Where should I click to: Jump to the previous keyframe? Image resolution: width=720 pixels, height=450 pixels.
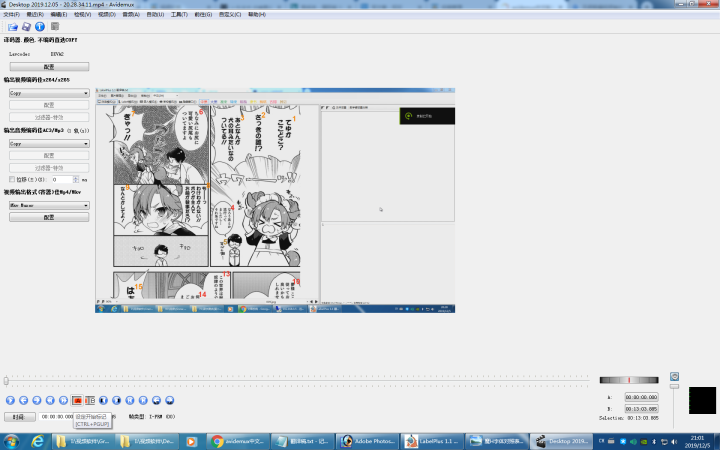point(50,400)
